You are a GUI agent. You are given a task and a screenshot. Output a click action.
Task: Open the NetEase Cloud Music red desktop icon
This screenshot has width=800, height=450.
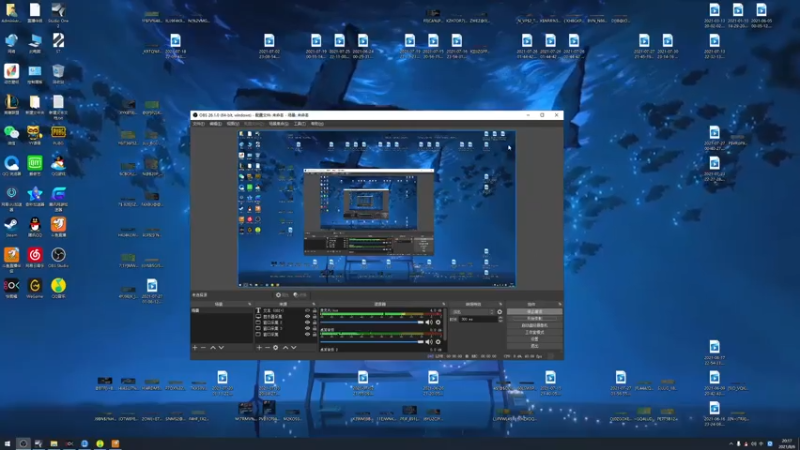[x=35, y=257]
